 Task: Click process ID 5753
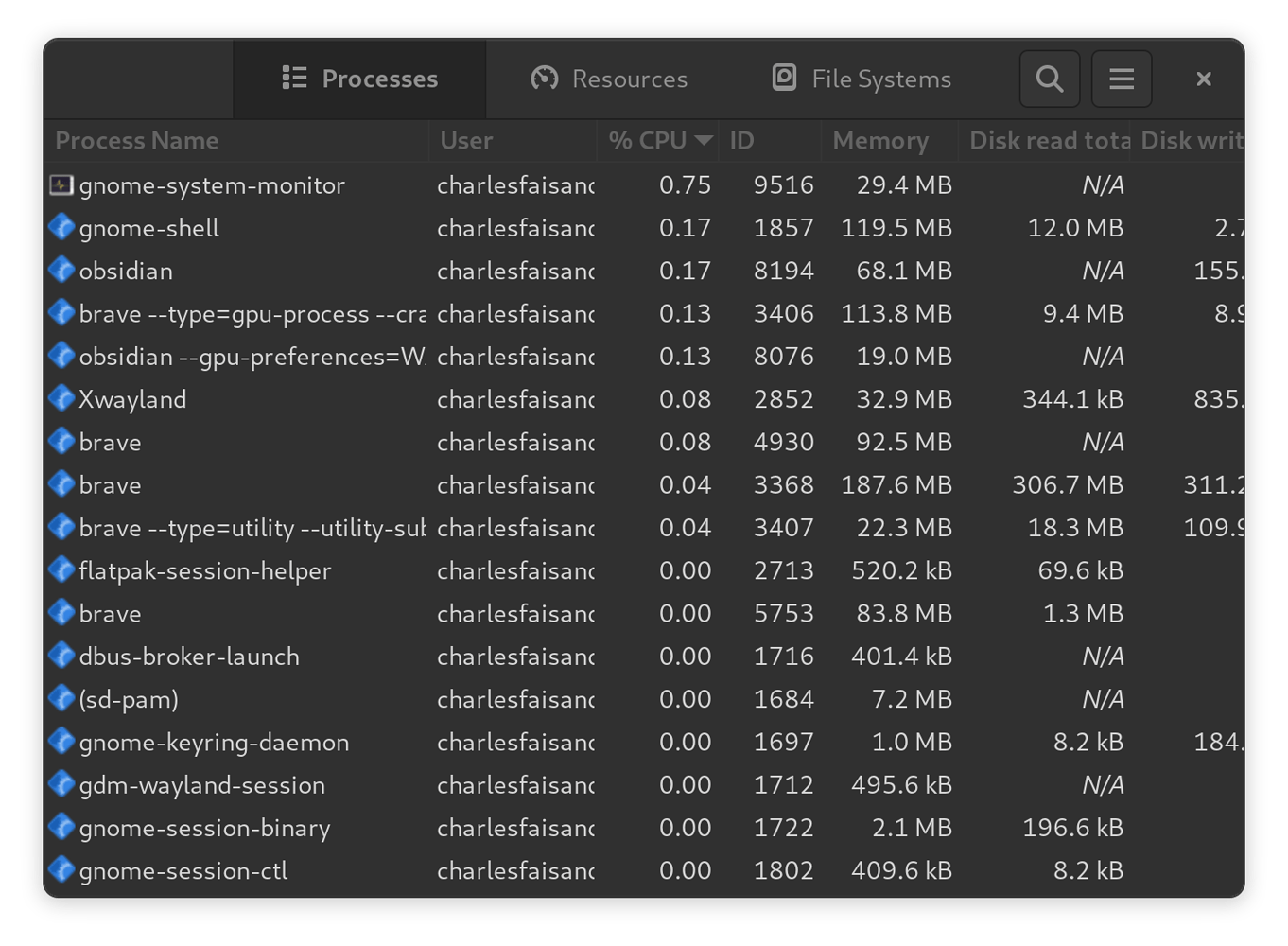click(783, 613)
